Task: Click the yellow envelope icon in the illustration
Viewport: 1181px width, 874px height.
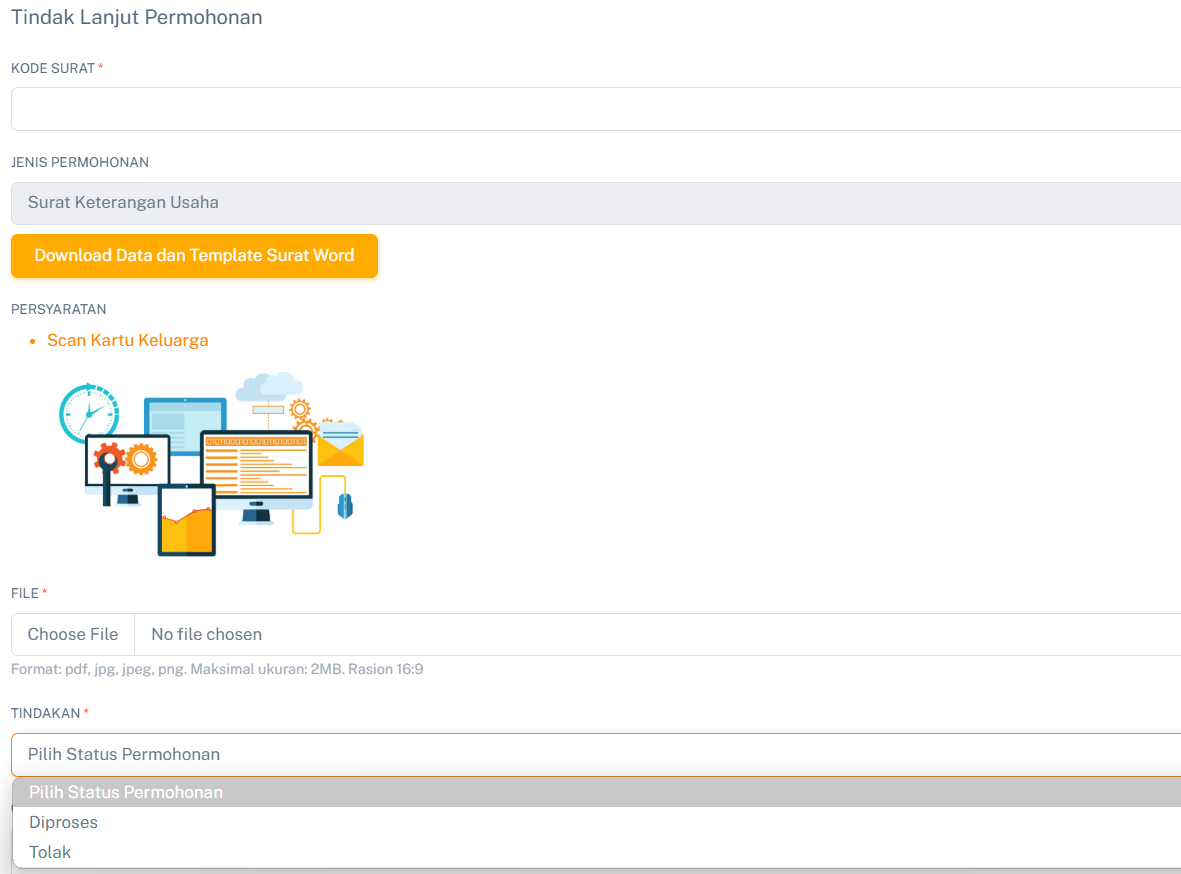Action: [x=343, y=446]
